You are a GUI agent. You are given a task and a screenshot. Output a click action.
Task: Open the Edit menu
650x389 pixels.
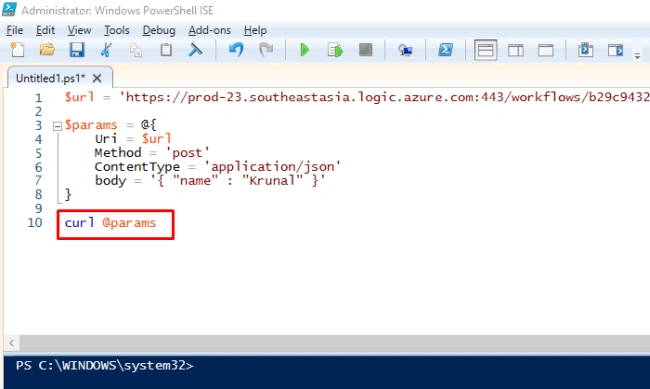[45, 30]
